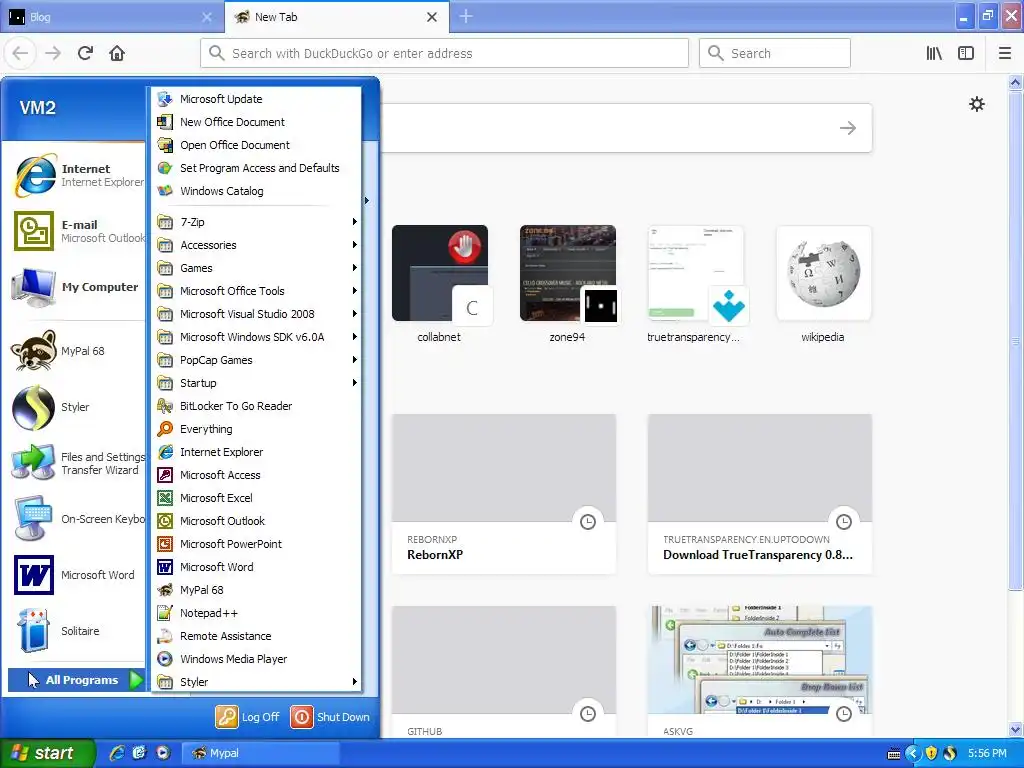1024x768 pixels.
Task: Launch Internet Explorer from All Programs list
Action: pyautogui.click(x=257, y=452)
